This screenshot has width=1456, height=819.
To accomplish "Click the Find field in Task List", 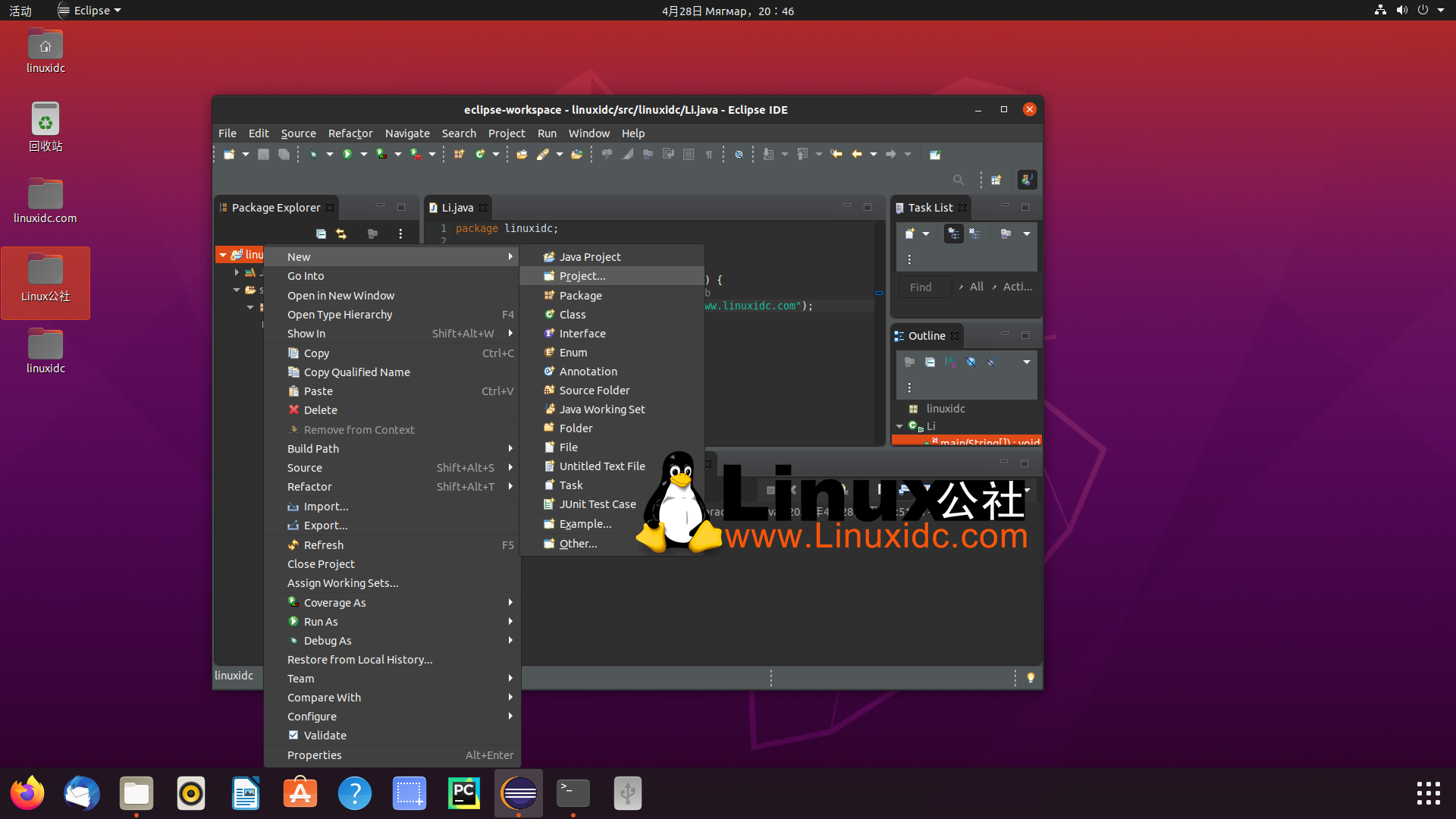I will tap(925, 287).
